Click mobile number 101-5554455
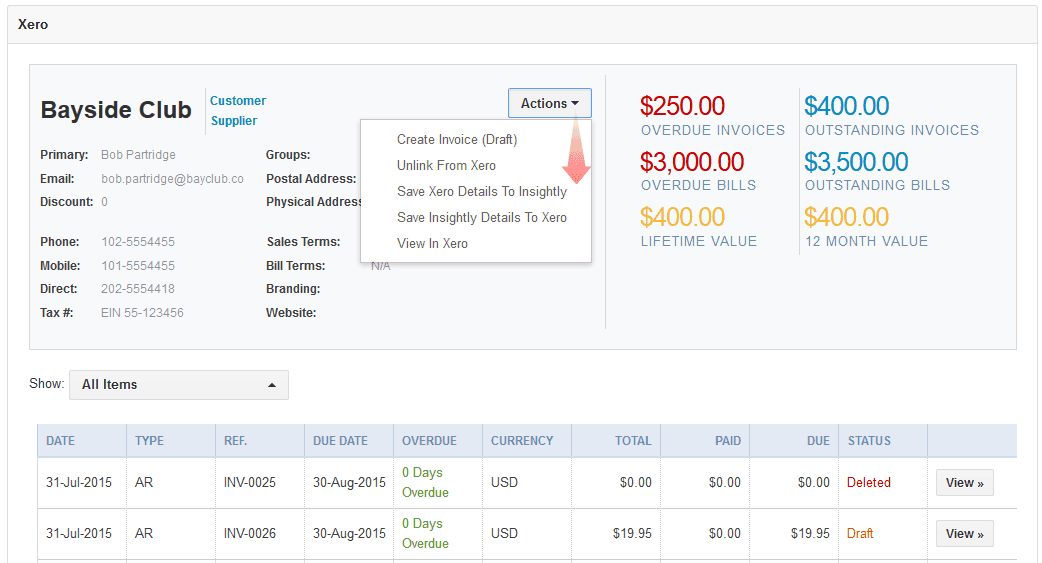The image size is (1042, 563). point(138,266)
